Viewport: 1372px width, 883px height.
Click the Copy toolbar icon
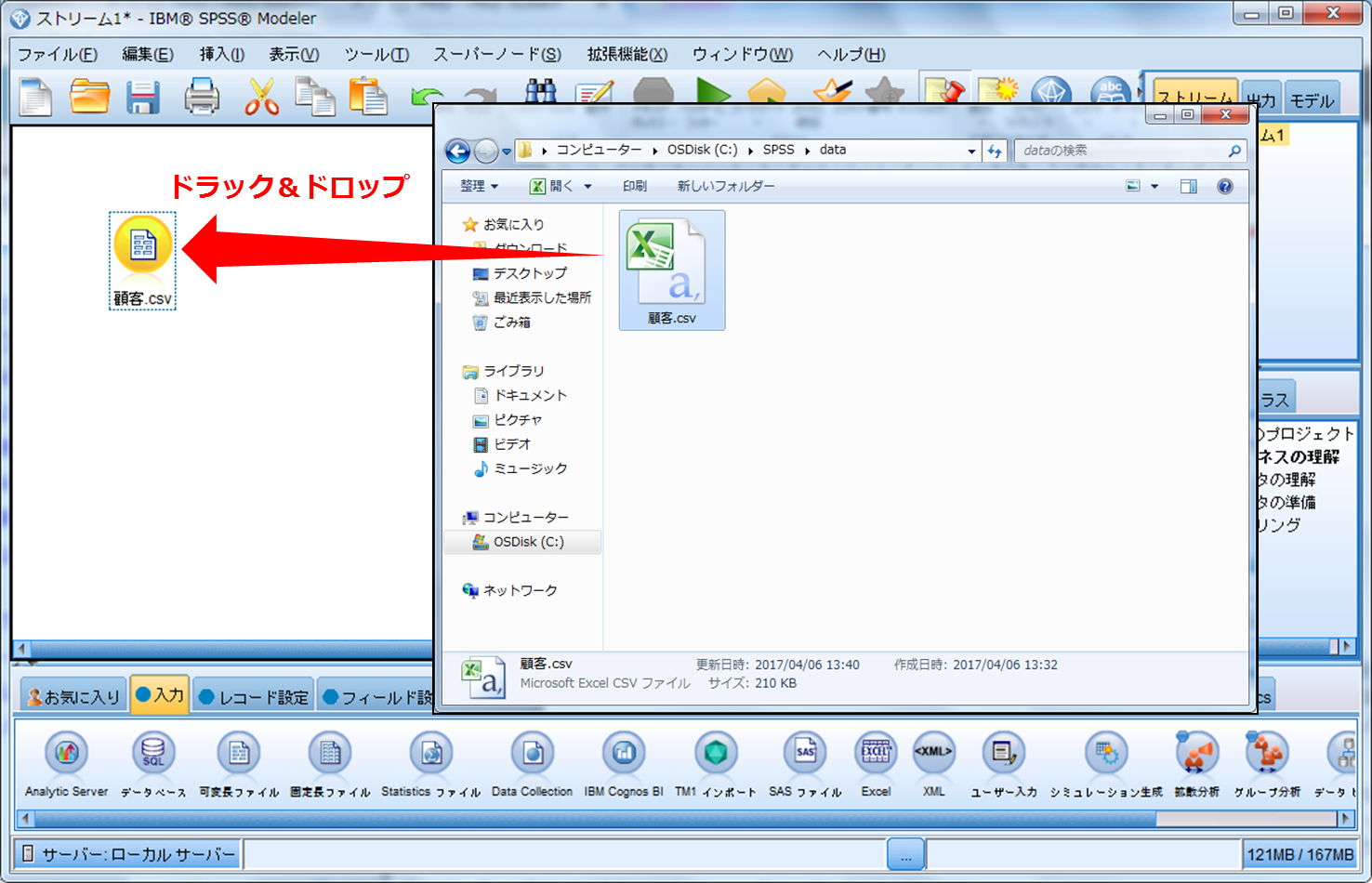pyautogui.click(x=315, y=97)
